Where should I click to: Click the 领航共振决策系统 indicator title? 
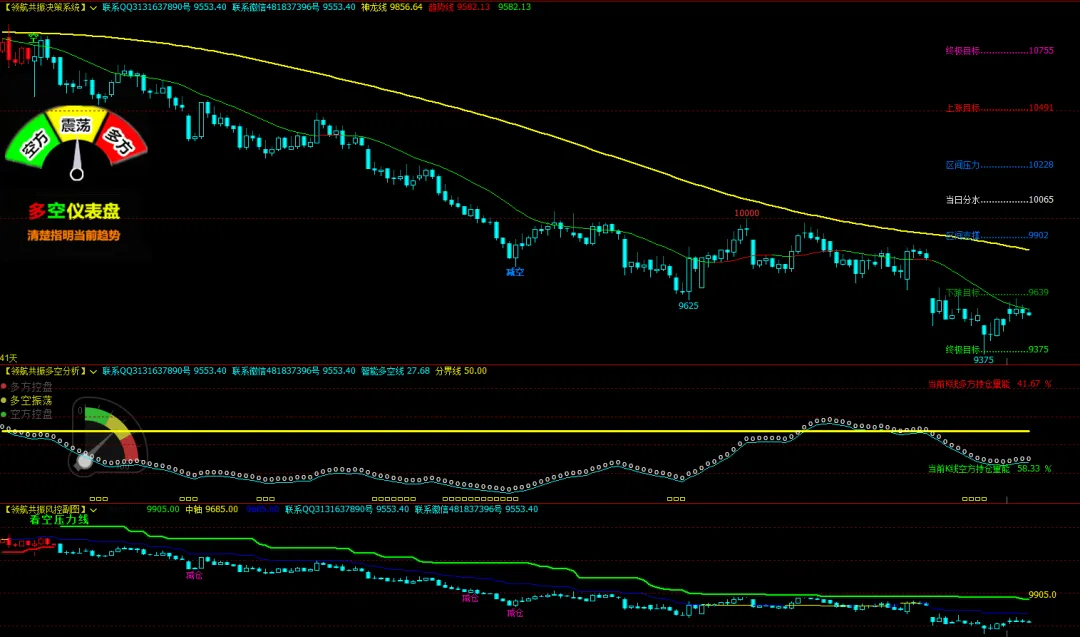coord(45,7)
